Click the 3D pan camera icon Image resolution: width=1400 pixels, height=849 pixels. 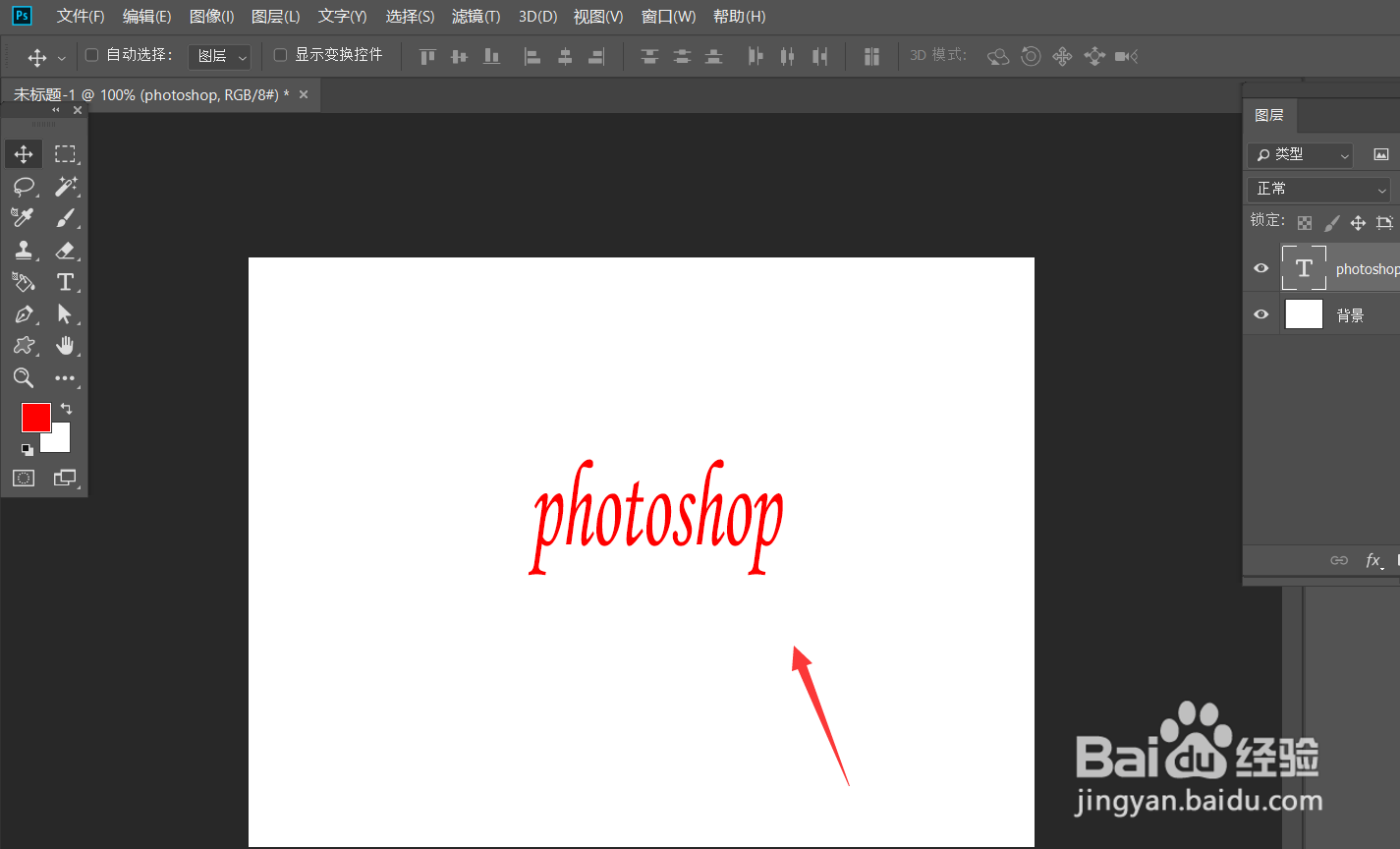point(1062,57)
